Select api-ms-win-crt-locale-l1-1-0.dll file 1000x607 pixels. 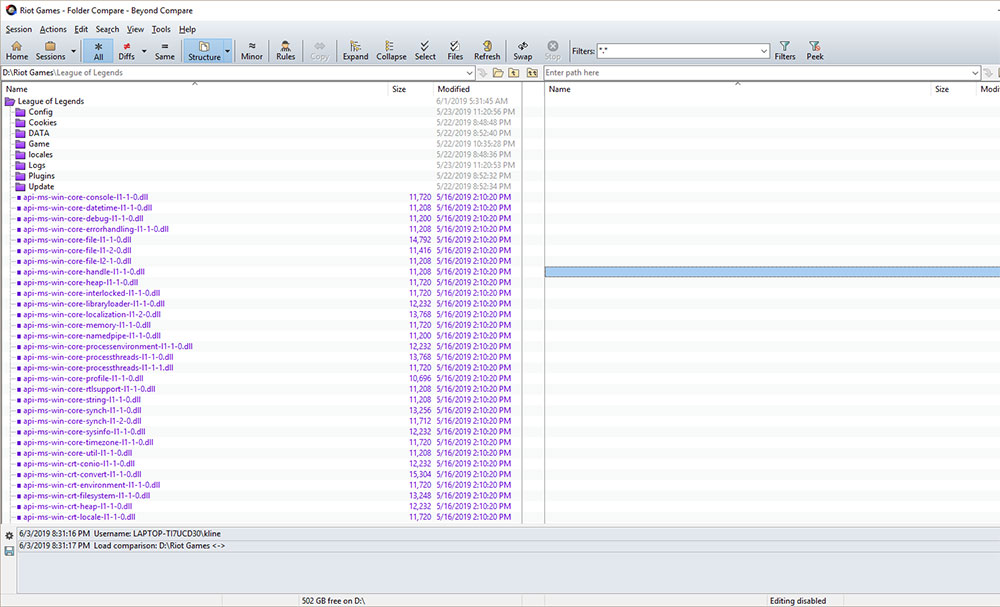(x=79, y=517)
